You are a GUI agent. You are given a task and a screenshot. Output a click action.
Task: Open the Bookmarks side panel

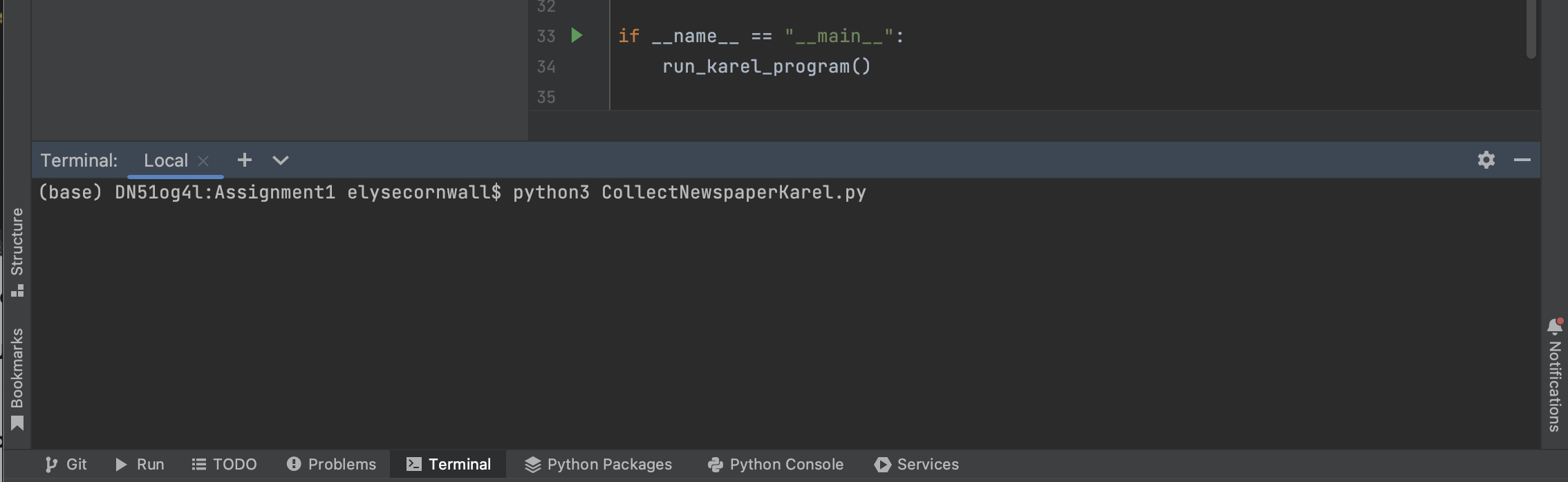click(x=17, y=379)
